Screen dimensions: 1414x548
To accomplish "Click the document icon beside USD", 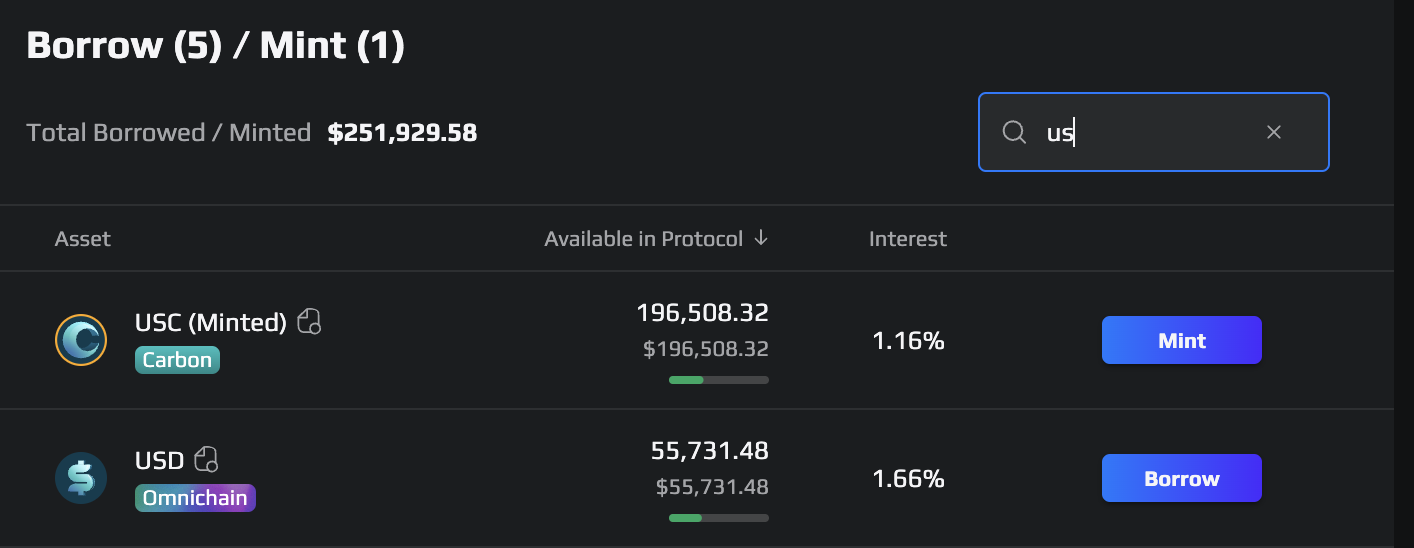I will click(207, 460).
